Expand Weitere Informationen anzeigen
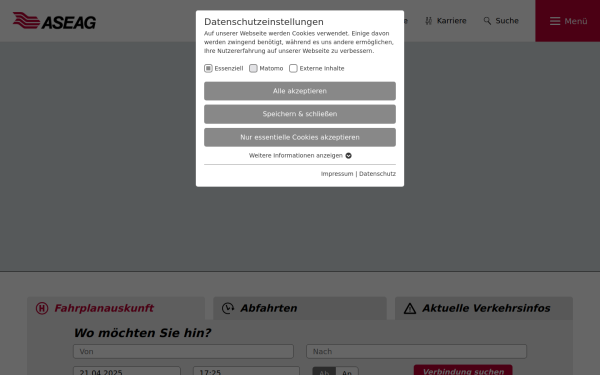The image size is (600, 375). coord(300,155)
